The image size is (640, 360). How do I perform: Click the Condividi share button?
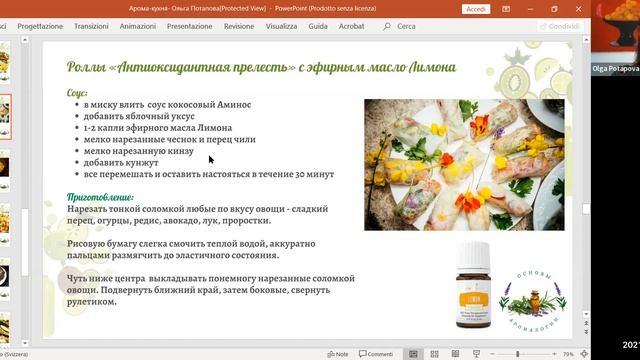[560, 26]
